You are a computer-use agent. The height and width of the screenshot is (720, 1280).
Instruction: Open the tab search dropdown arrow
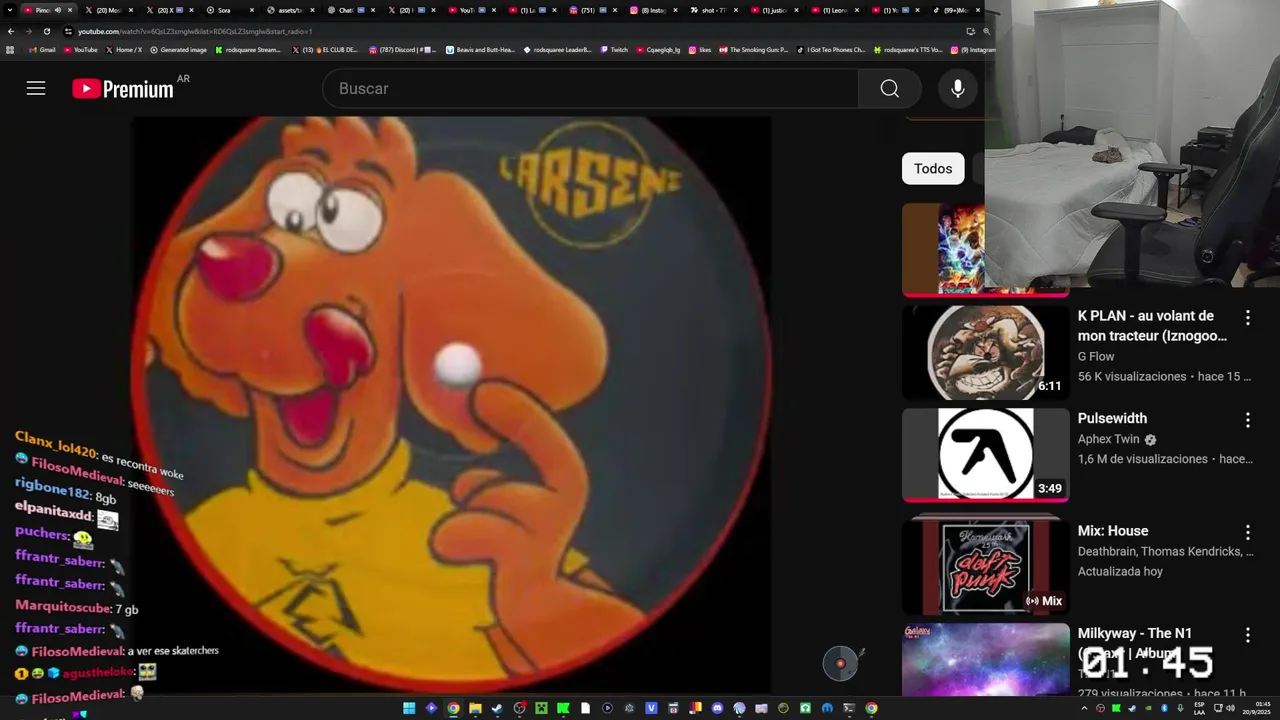11,10
